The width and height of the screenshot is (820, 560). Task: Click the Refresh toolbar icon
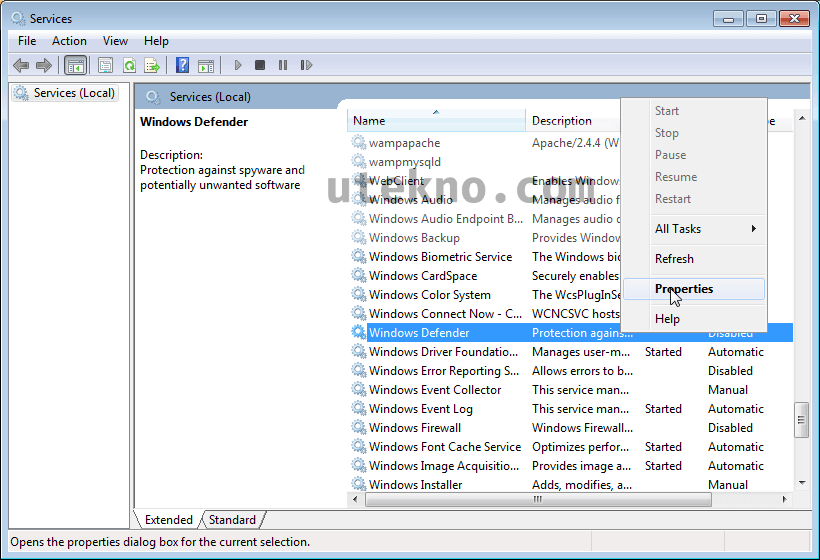pyautogui.click(x=129, y=65)
